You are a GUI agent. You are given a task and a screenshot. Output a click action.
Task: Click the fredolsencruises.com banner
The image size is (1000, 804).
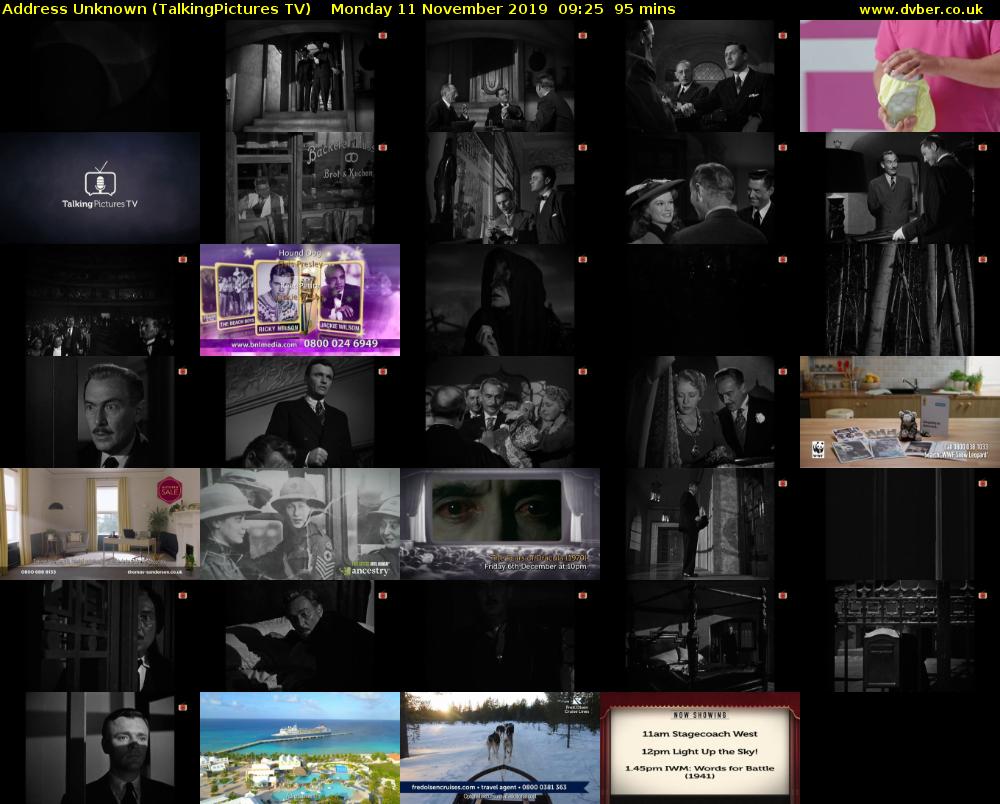[x=494, y=787]
